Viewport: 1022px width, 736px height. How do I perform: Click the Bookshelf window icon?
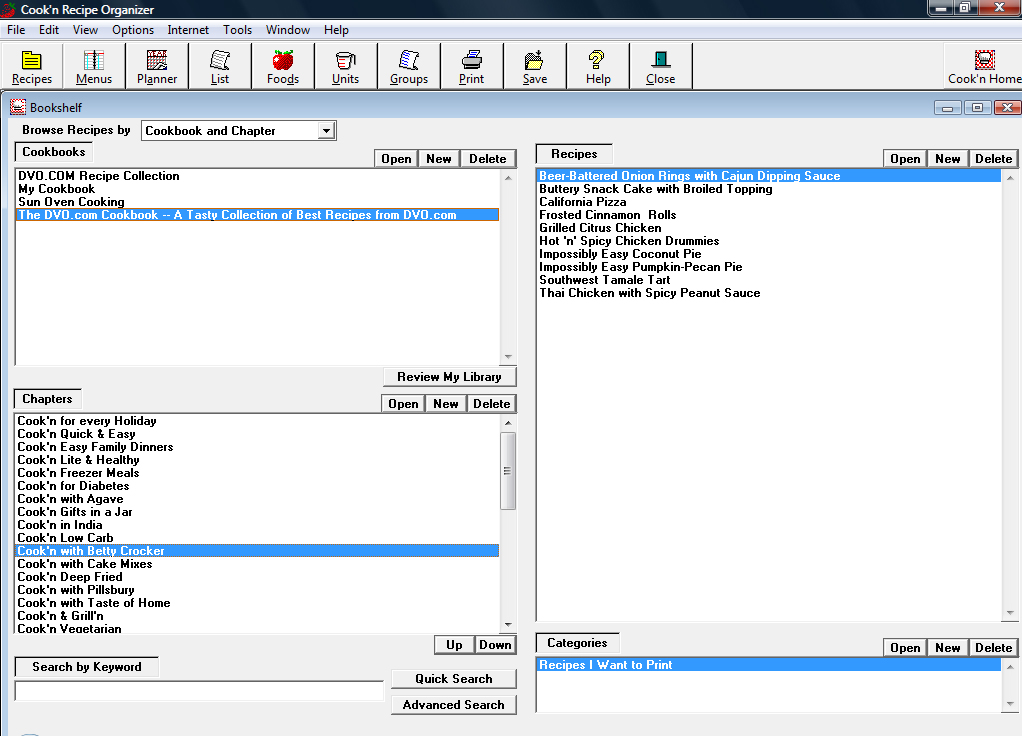[18, 108]
